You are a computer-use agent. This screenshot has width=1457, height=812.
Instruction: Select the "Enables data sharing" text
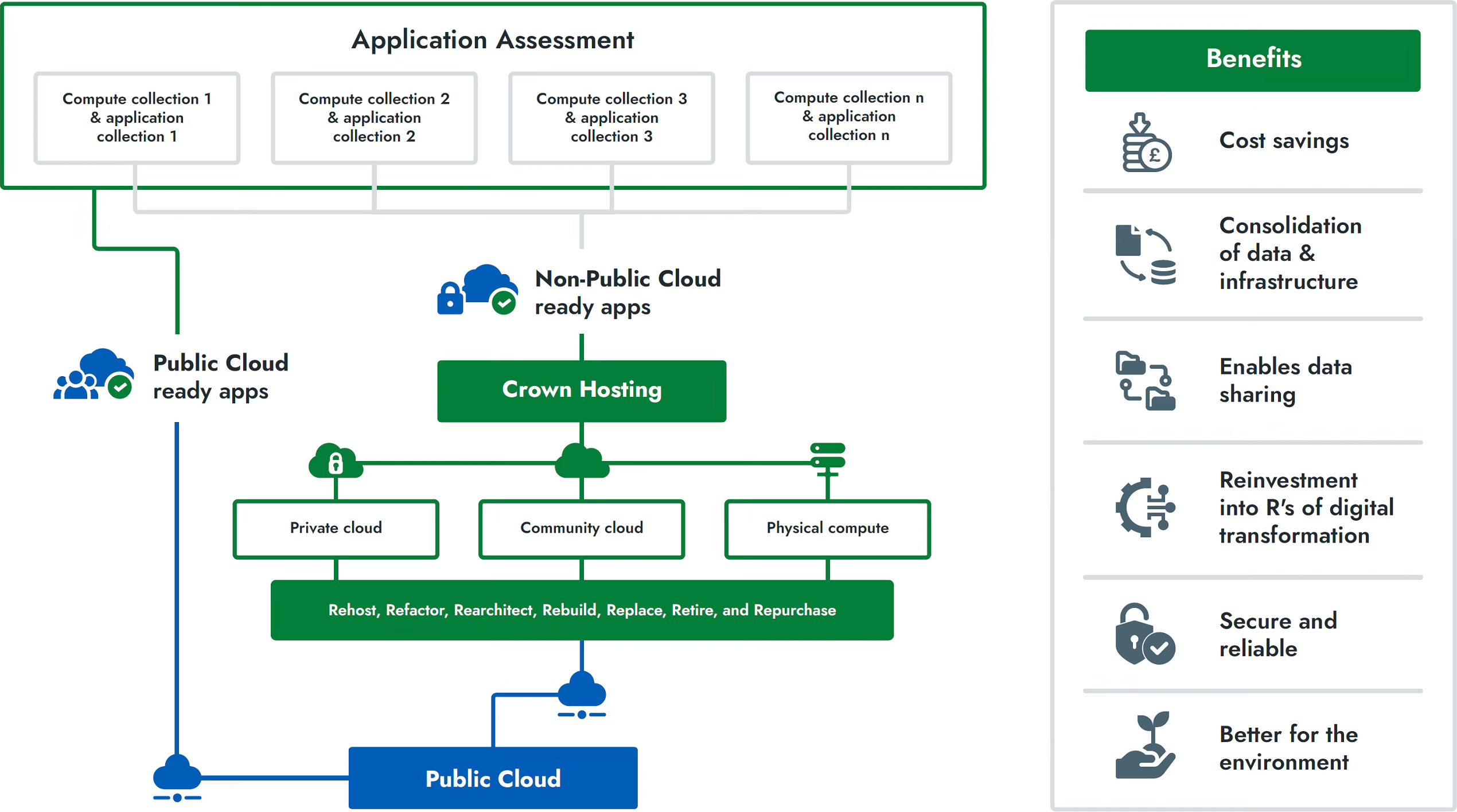point(1285,381)
